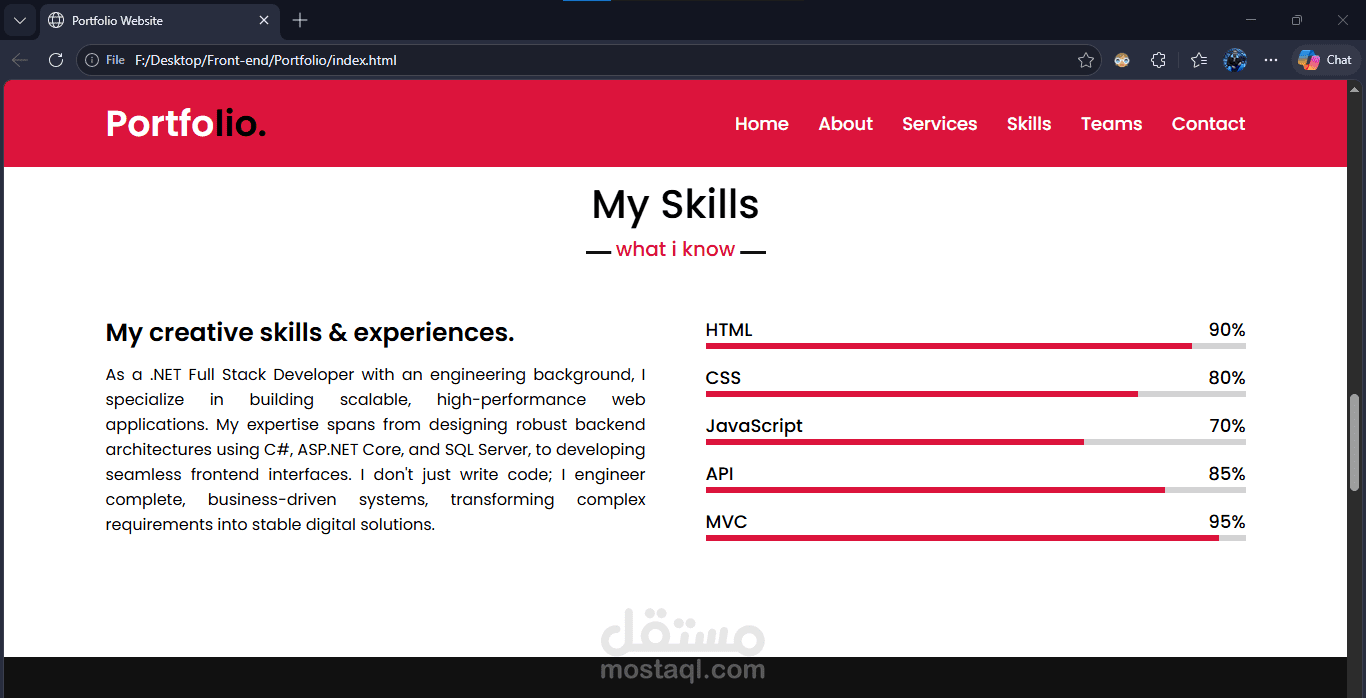Click the "HTML" skill label
The height and width of the screenshot is (698, 1366).
pyautogui.click(x=729, y=330)
